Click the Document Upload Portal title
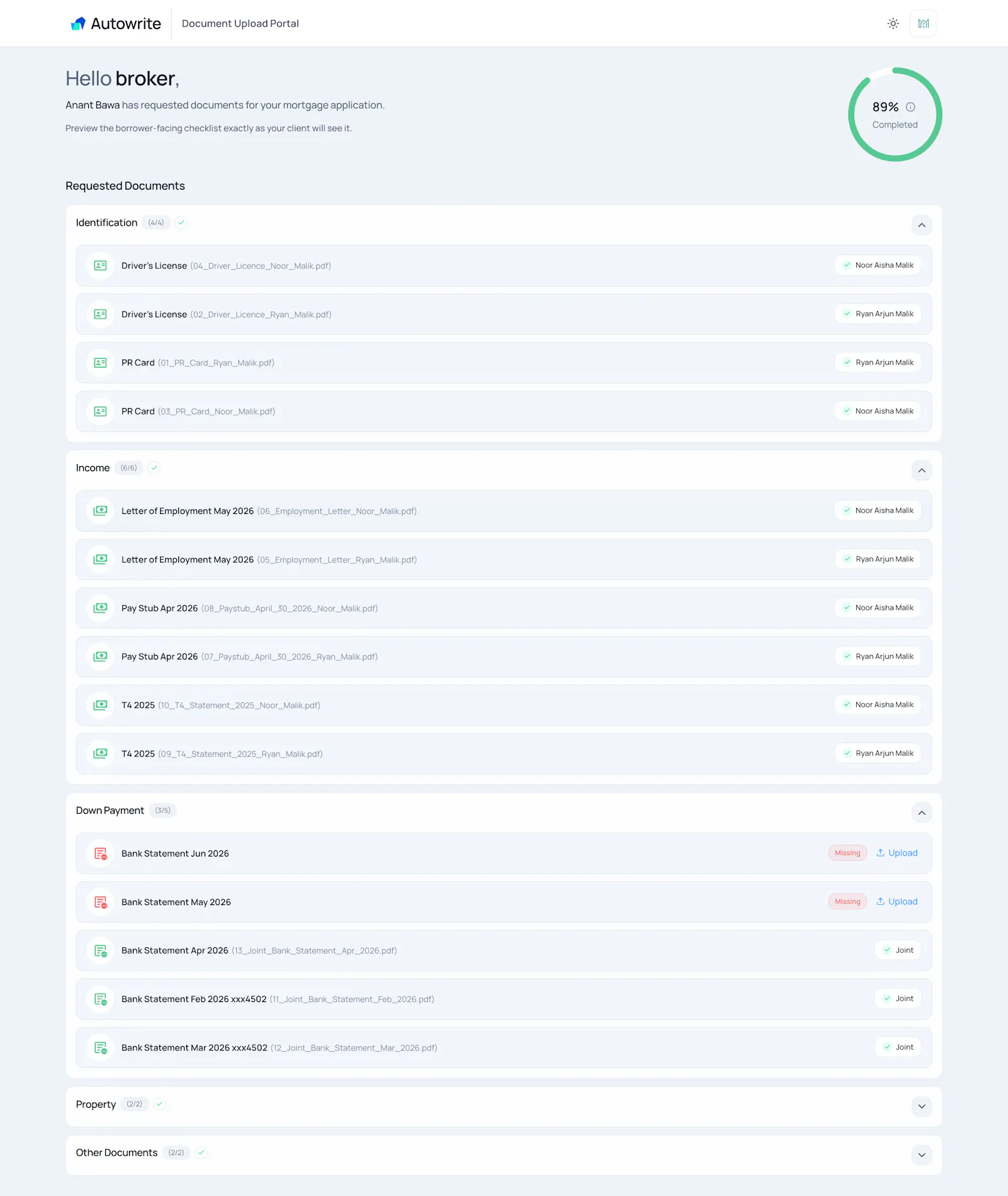 point(240,23)
